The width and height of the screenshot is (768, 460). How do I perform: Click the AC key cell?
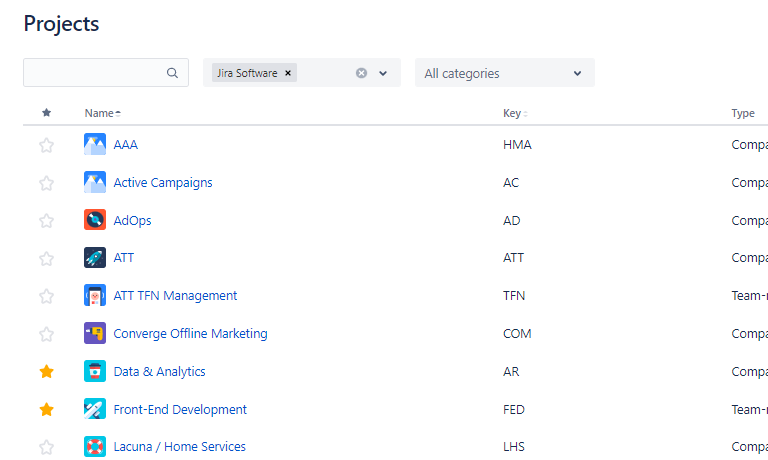pyautogui.click(x=511, y=183)
